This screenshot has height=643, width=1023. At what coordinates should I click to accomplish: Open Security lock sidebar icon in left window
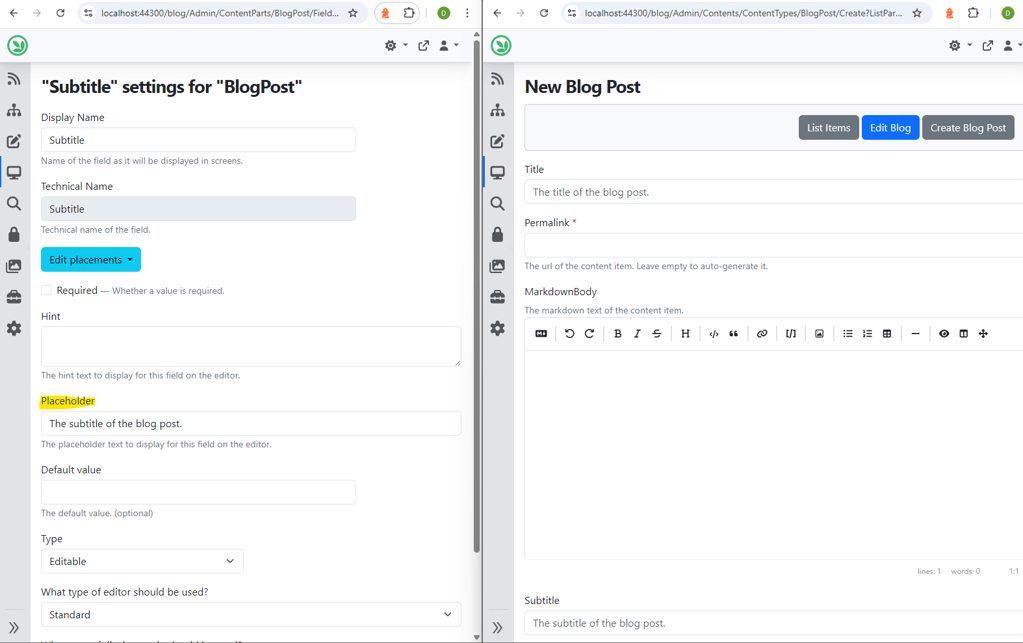pos(14,235)
